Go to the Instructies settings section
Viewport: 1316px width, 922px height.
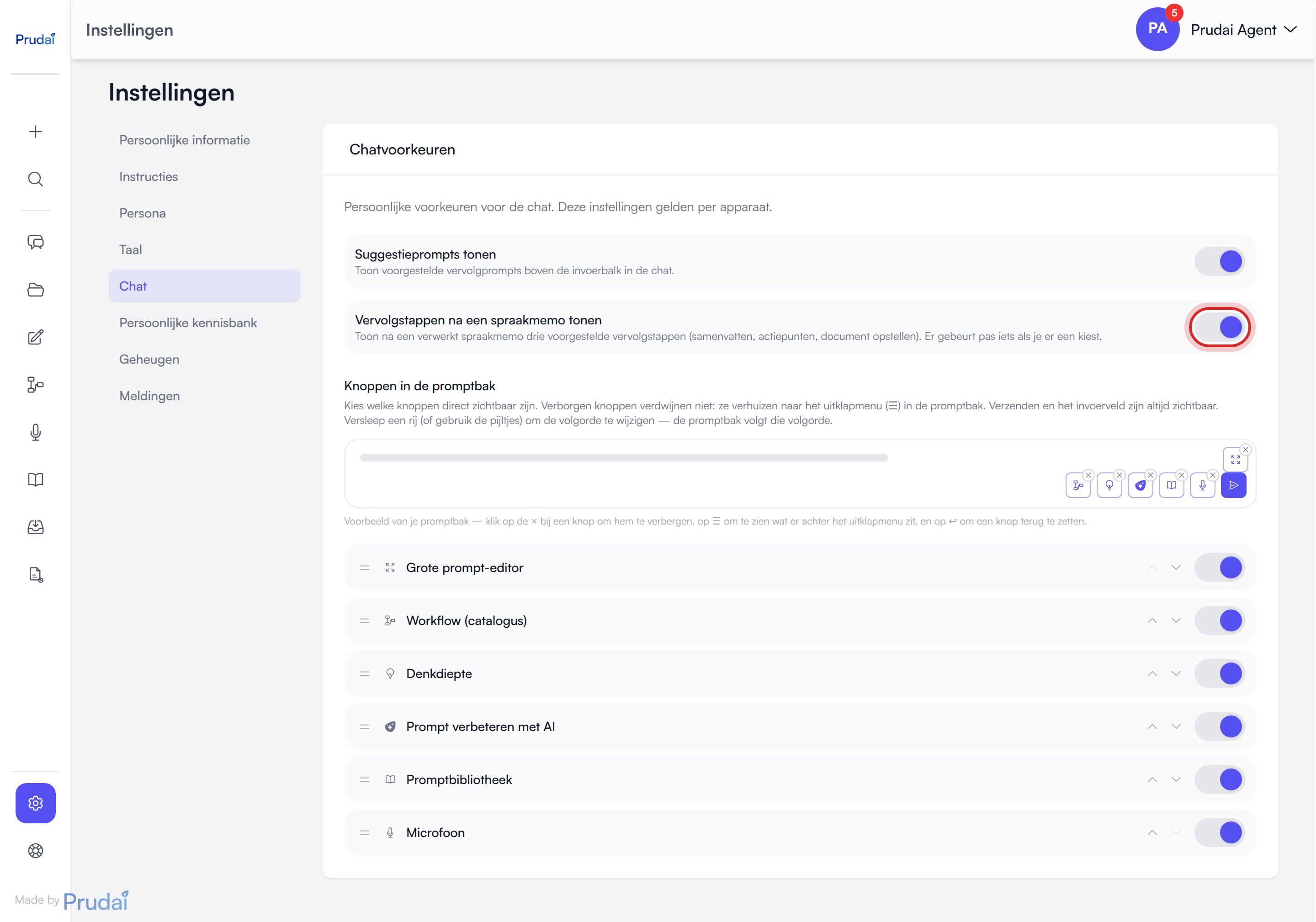(205, 176)
